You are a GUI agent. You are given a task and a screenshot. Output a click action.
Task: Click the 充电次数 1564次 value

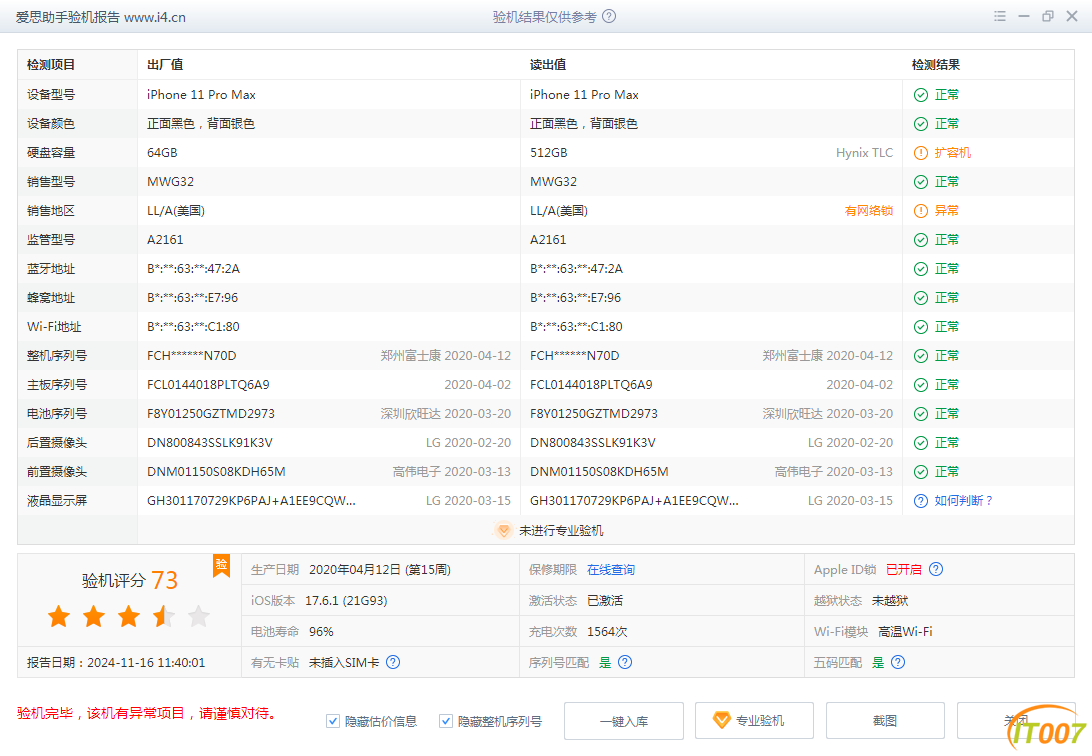click(607, 631)
